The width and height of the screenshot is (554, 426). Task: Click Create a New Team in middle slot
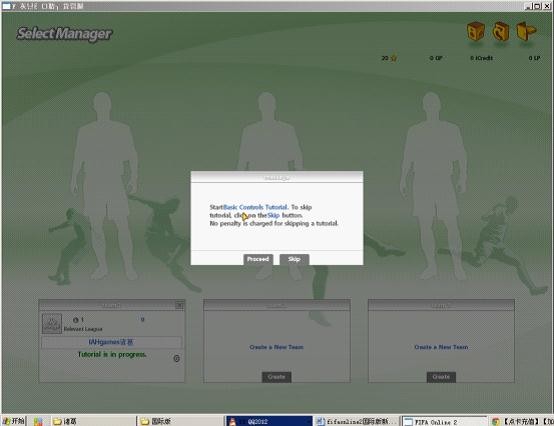click(x=276, y=347)
